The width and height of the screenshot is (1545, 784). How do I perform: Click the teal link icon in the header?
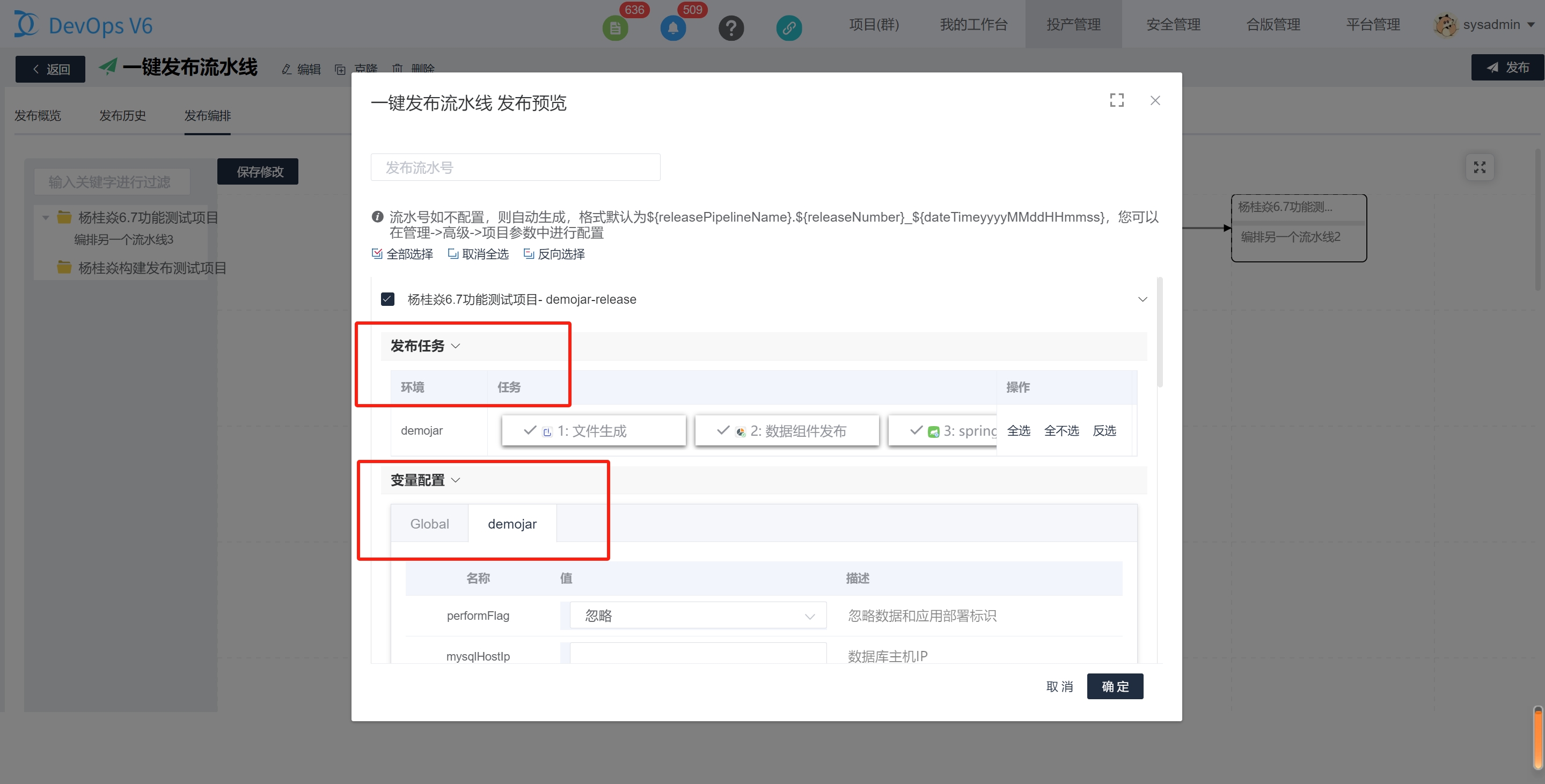[x=789, y=27]
